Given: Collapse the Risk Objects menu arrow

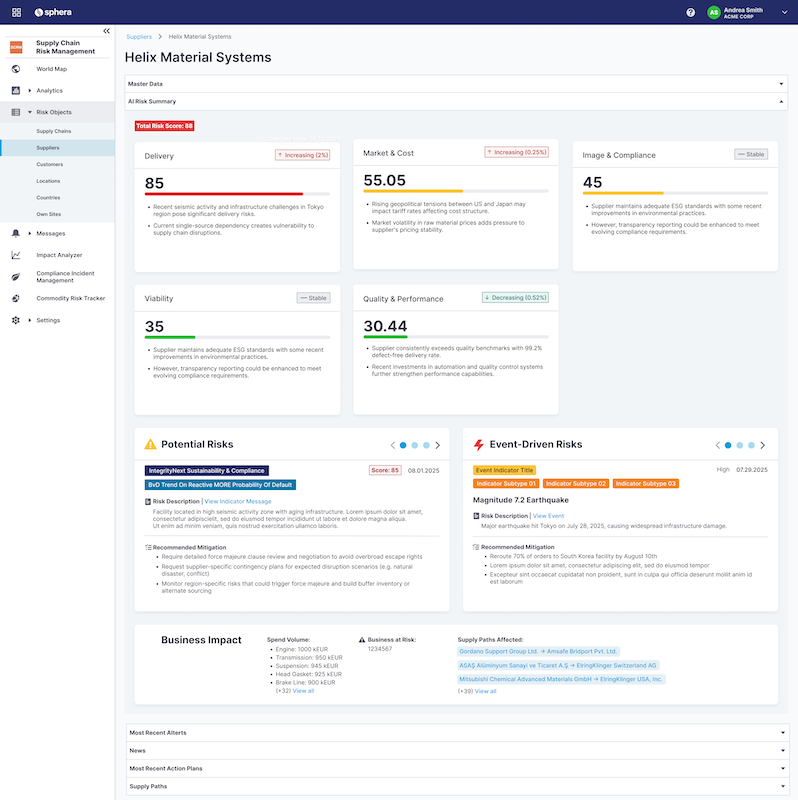Looking at the screenshot, I should click(x=30, y=112).
